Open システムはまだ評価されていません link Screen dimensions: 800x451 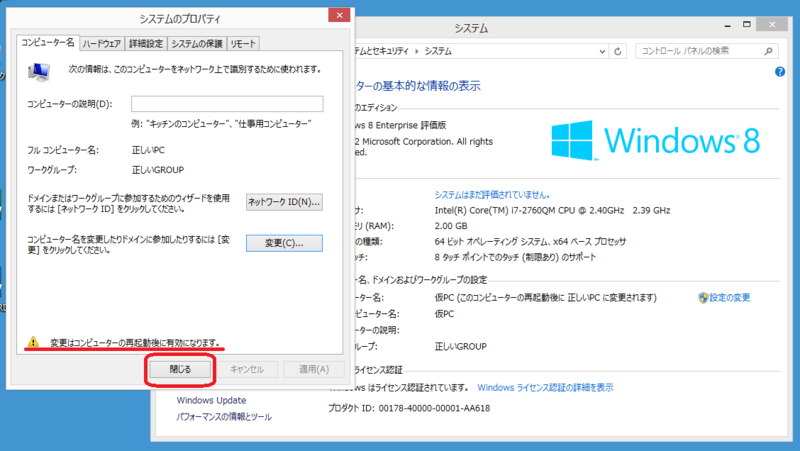[492, 194]
